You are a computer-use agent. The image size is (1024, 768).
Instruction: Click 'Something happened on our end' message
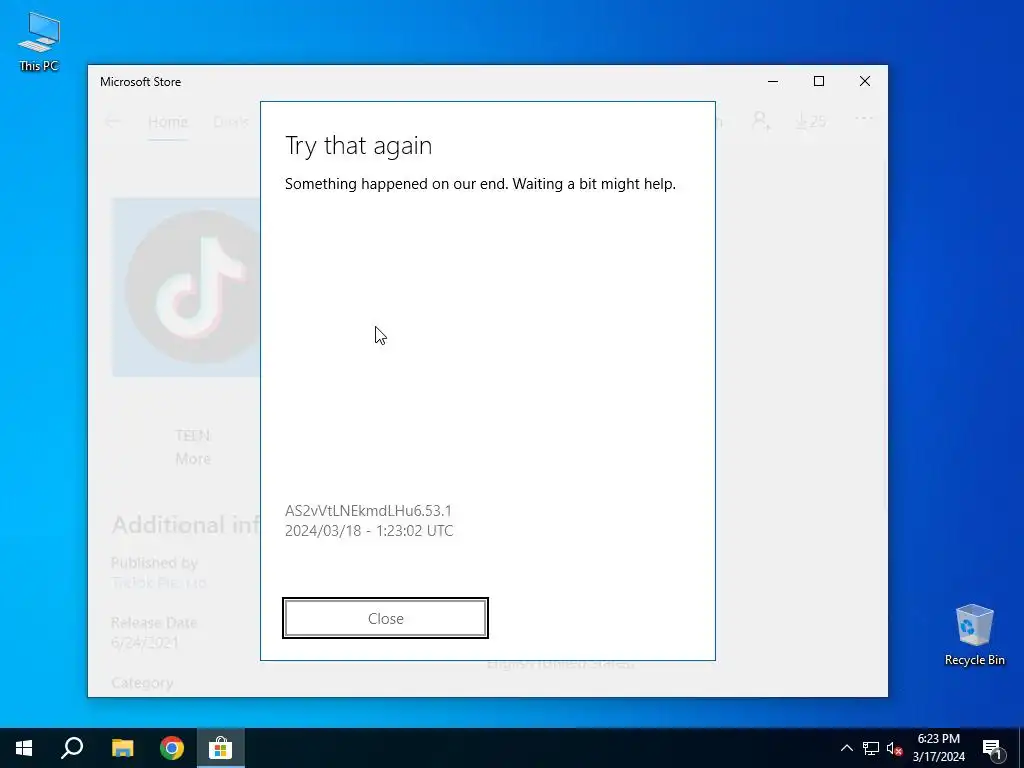coord(480,184)
